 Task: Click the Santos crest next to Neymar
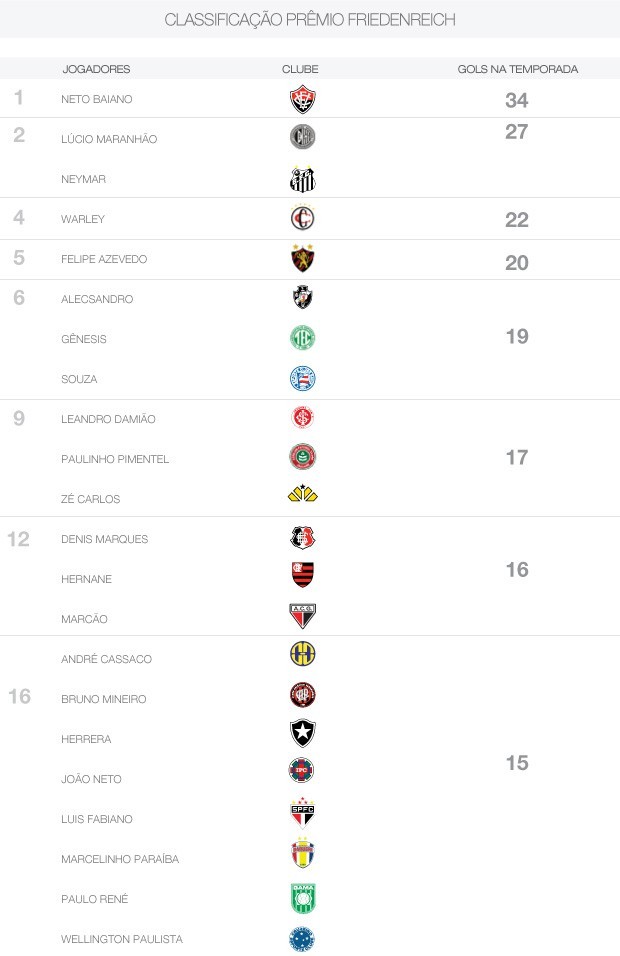pyautogui.click(x=302, y=179)
